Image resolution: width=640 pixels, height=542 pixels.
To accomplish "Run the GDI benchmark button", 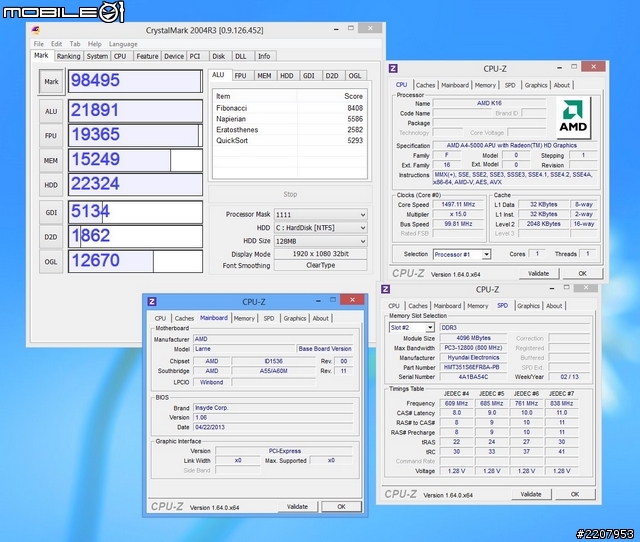I will 51,213.
